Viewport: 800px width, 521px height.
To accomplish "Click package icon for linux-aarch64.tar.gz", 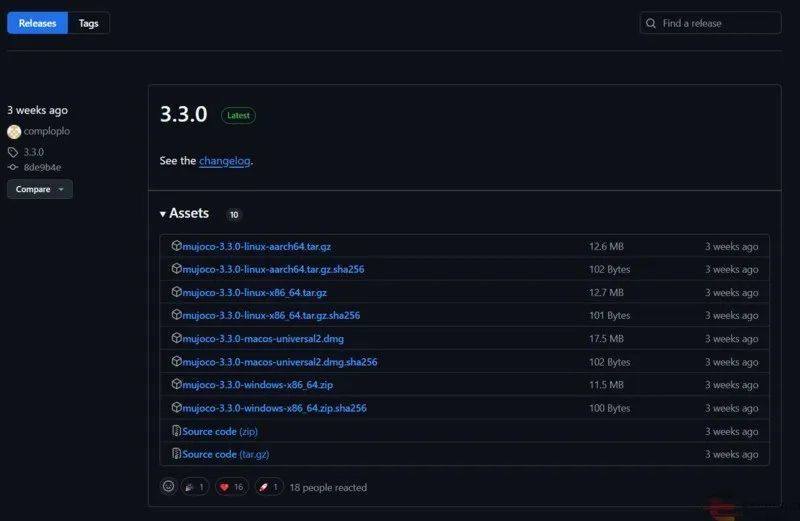I will pos(177,245).
